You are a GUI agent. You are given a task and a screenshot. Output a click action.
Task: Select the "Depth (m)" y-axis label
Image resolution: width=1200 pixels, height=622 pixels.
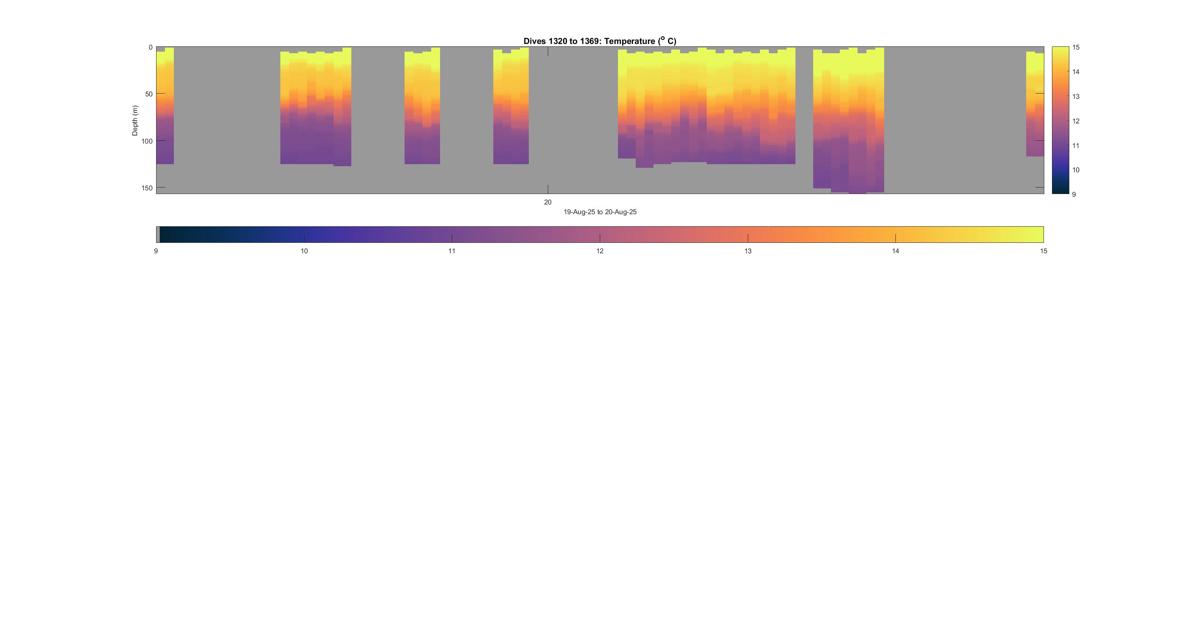point(135,120)
